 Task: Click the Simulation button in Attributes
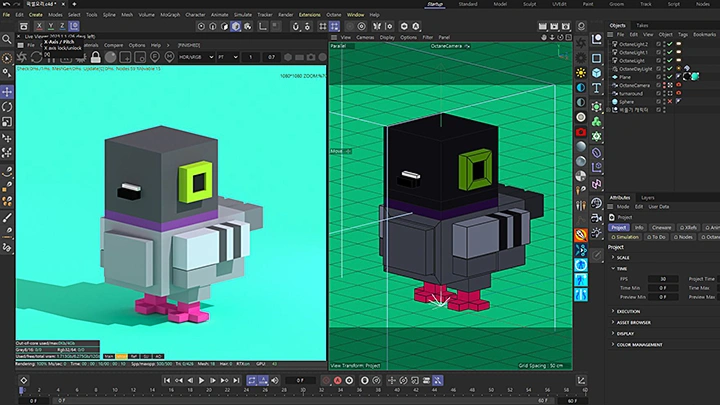point(625,237)
